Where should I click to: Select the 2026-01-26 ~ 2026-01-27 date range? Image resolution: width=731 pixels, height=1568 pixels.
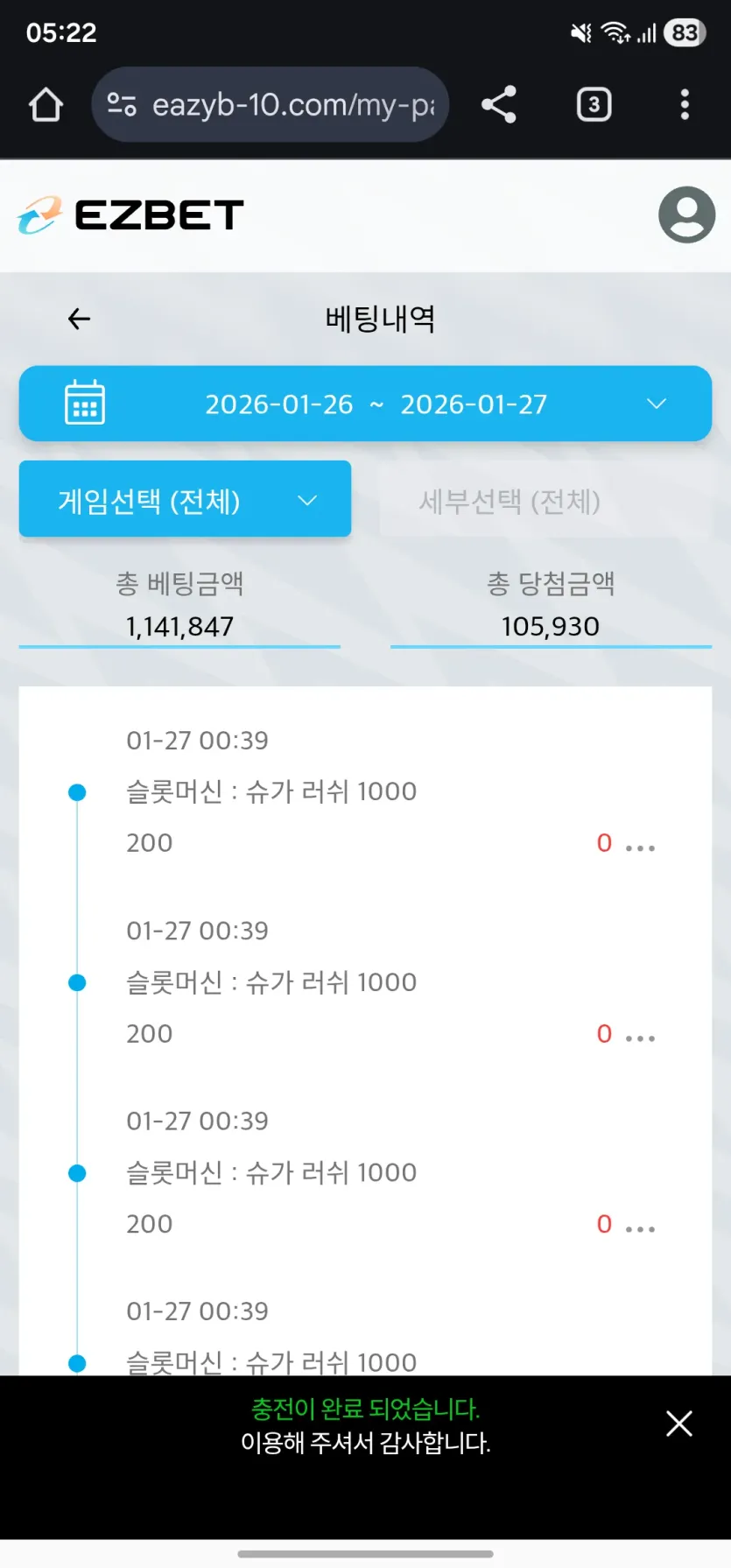[x=376, y=404]
